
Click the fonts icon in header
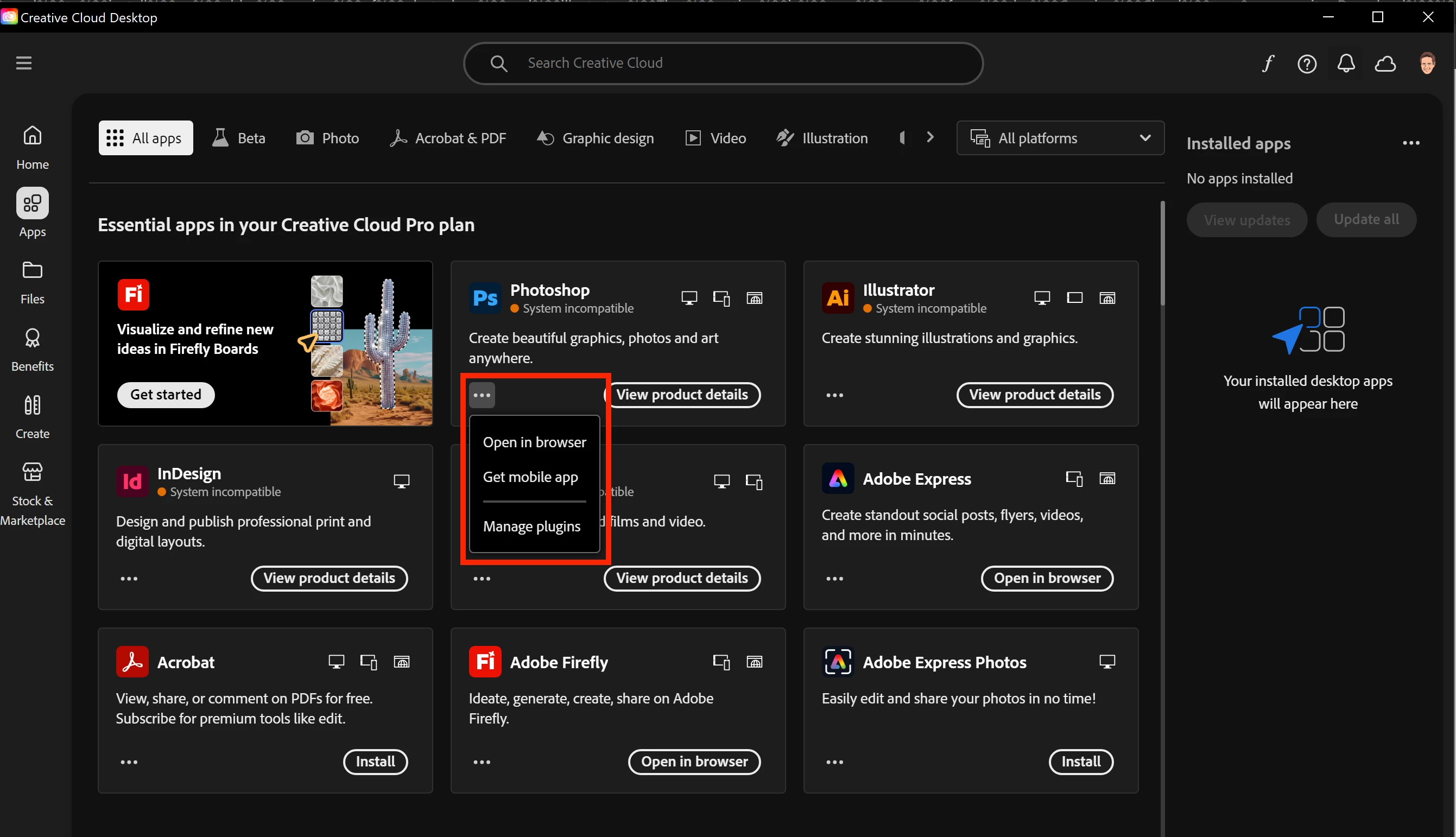[x=1268, y=63]
